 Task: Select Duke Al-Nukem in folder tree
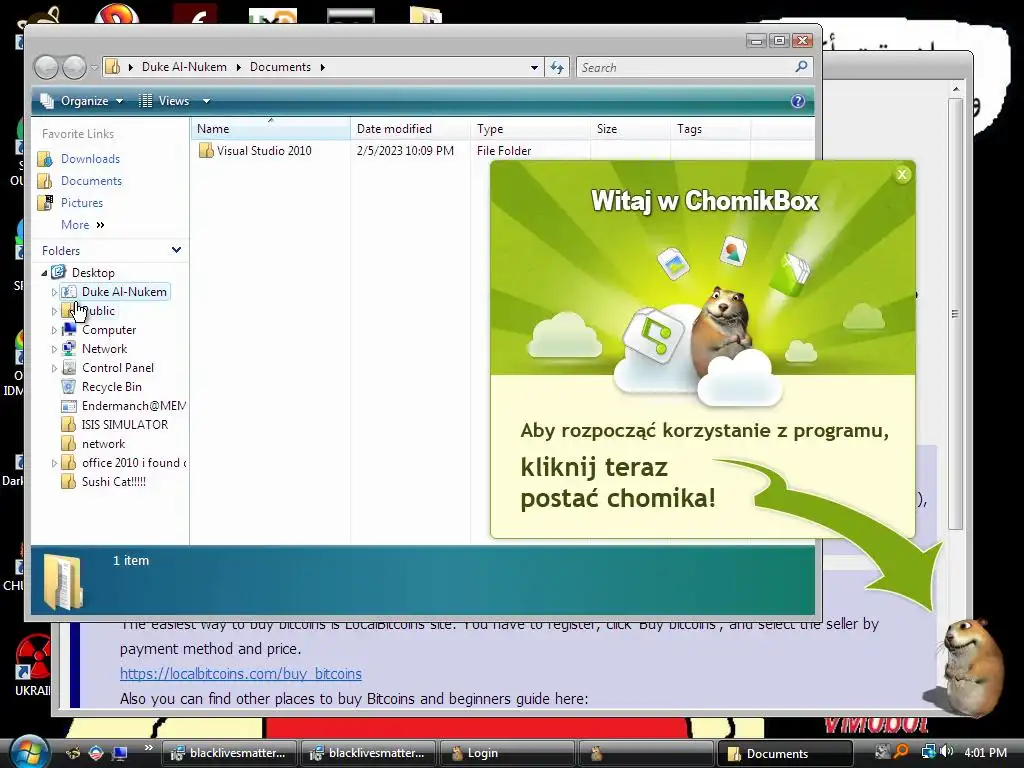(x=124, y=292)
